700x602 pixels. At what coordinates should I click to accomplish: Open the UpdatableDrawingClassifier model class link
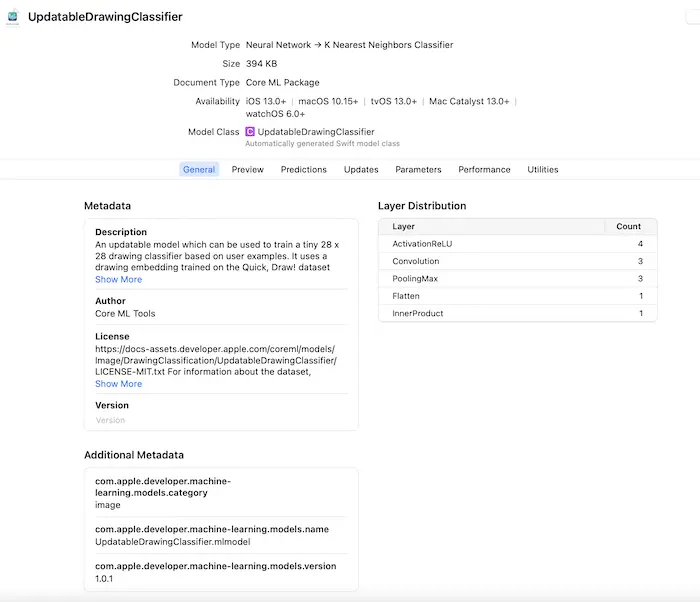[x=316, y=132]
